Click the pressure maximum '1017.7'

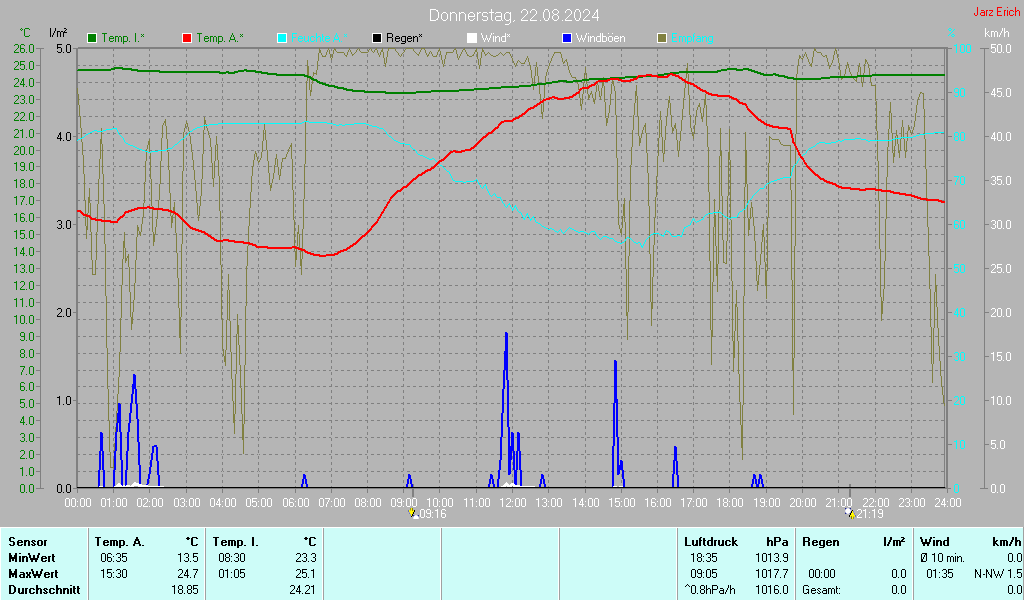pyautogui.click(x=772, y=574)
